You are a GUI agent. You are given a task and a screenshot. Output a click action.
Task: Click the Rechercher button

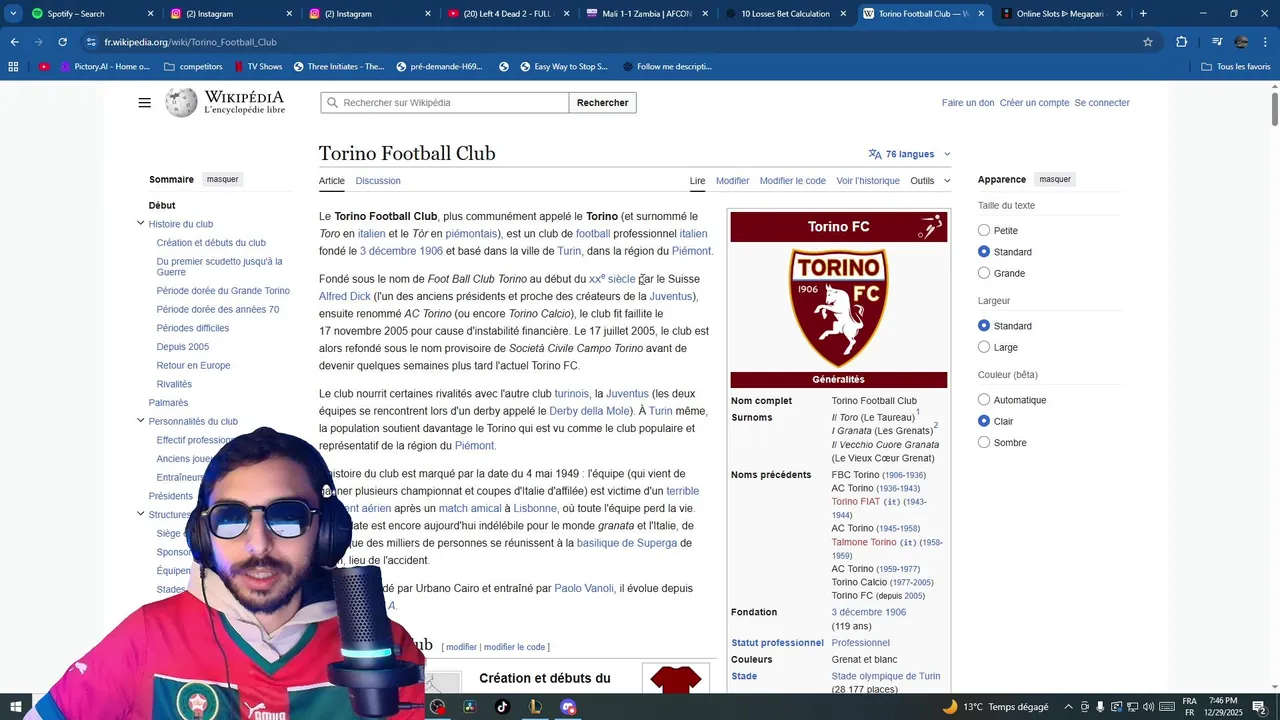click(602, 103)
